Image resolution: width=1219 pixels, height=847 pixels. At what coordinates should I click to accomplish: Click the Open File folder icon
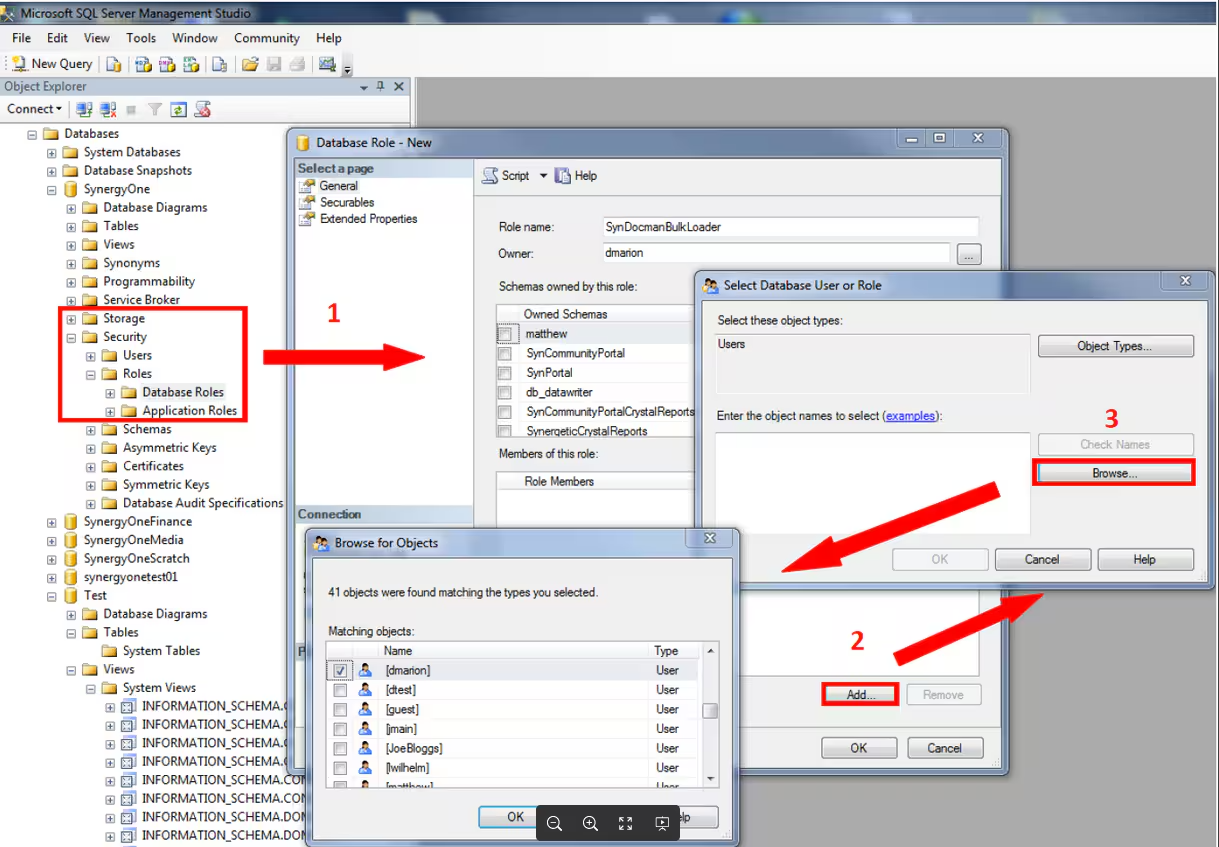(x=250, y=64)
